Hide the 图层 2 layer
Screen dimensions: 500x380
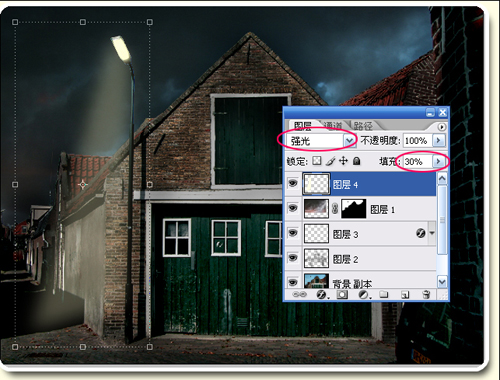pyautogui.click(x=293, y=258)
